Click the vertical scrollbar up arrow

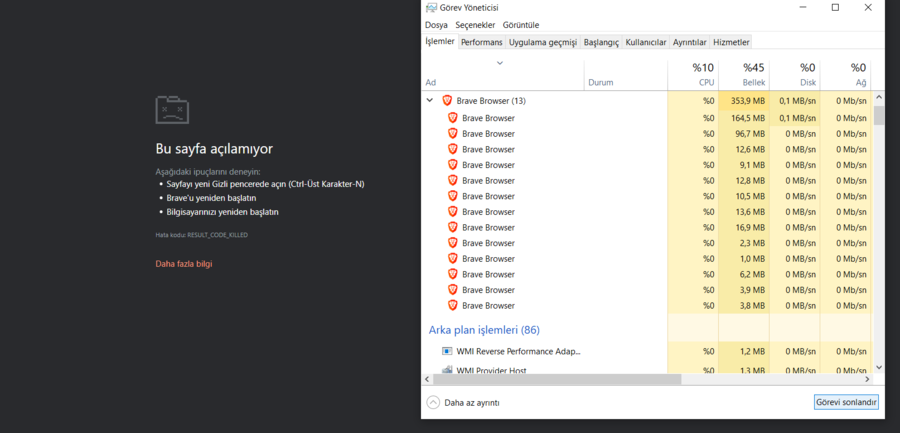coord(879,99)
